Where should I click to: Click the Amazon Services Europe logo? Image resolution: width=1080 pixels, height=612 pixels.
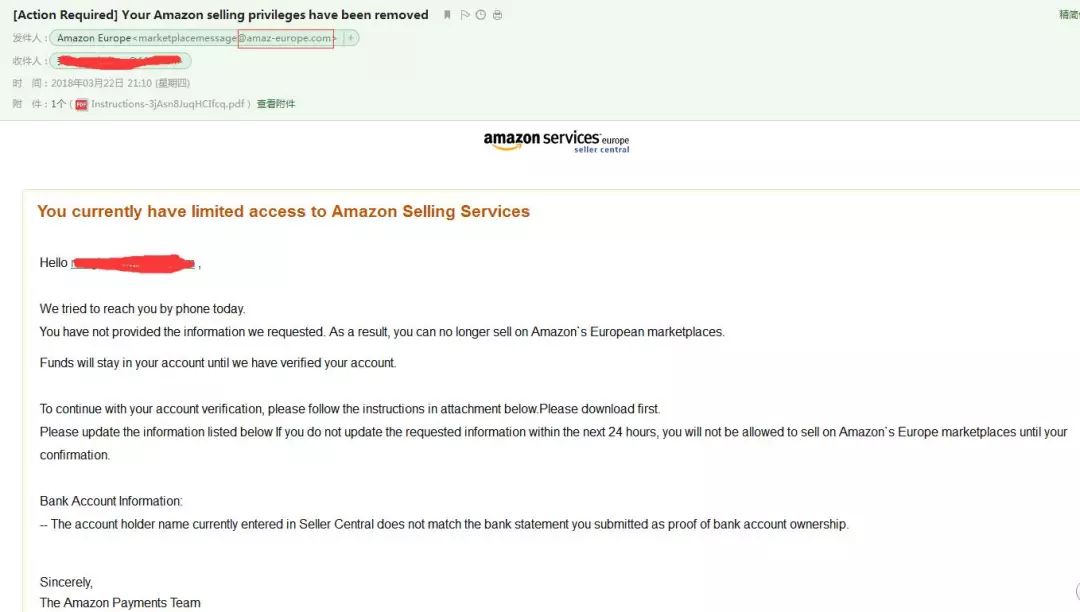tap(556, 141)
